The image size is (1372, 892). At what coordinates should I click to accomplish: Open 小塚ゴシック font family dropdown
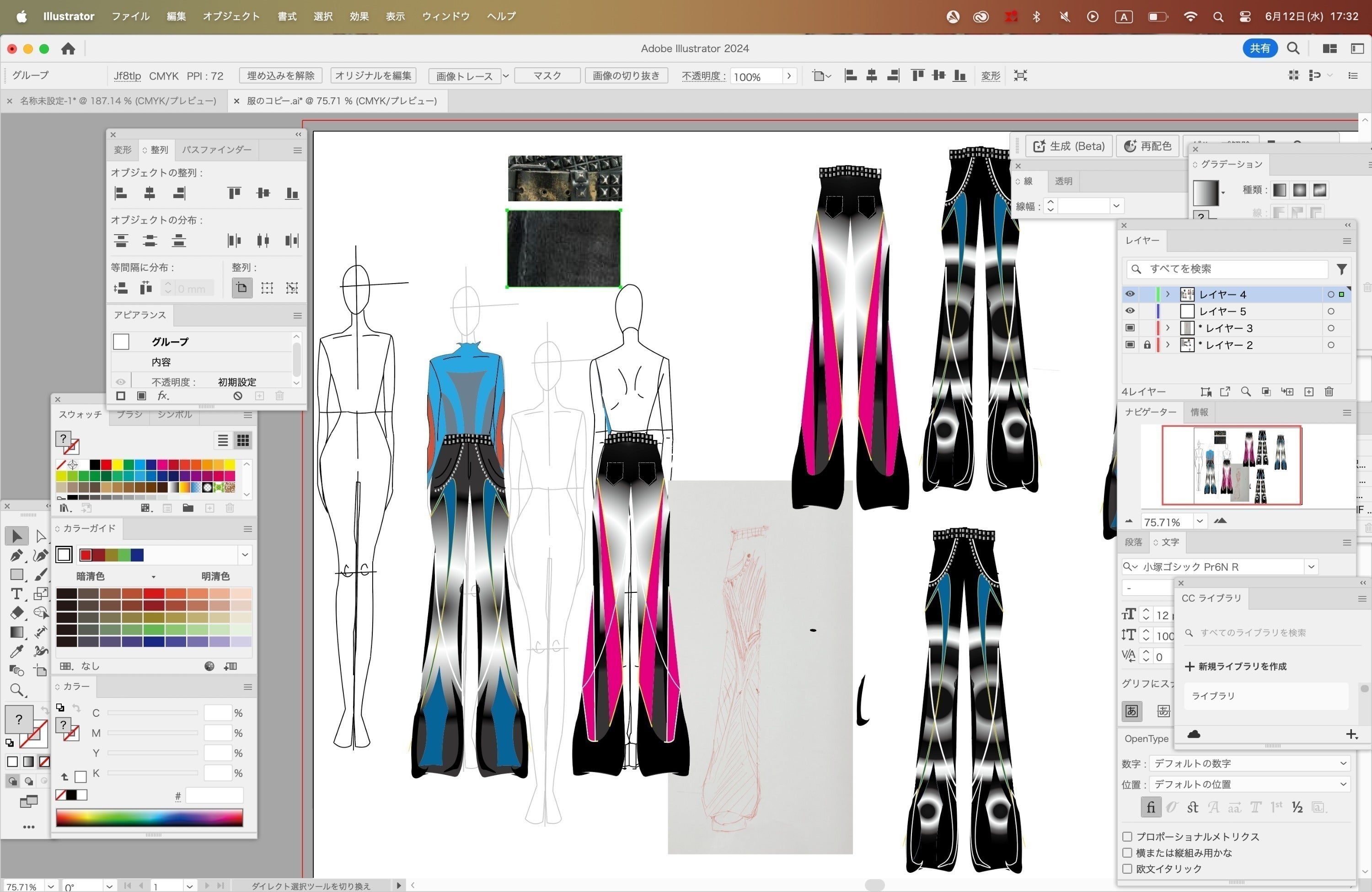pos(1311,567)
